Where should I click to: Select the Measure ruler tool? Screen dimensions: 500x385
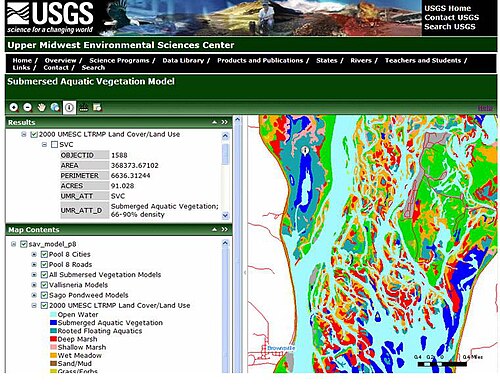[83, 107]
